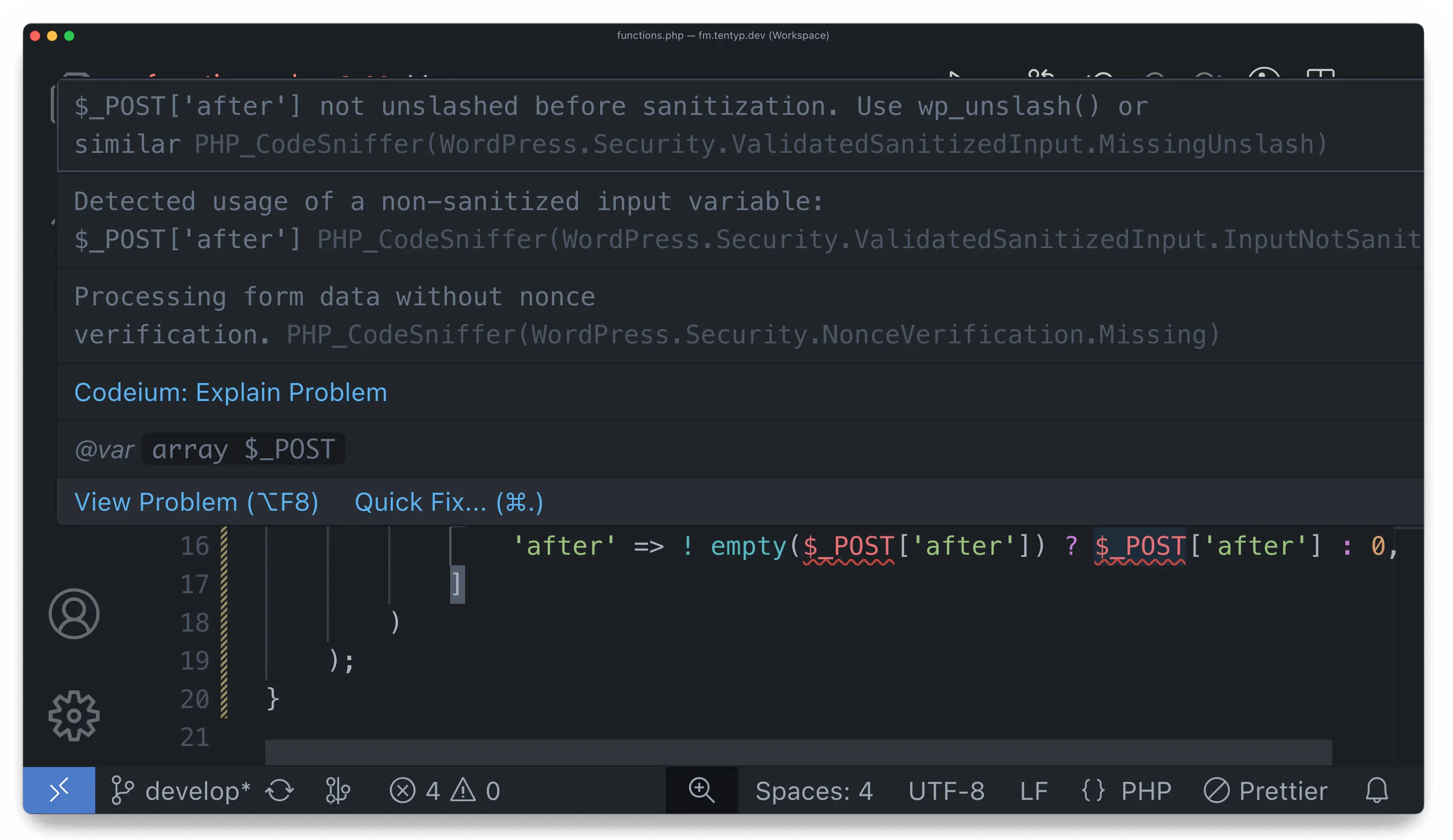Change indentation via Spaces: 4
Viewport: 1453px width, 840px height.
pyautogui.click(x=814, y=791)
